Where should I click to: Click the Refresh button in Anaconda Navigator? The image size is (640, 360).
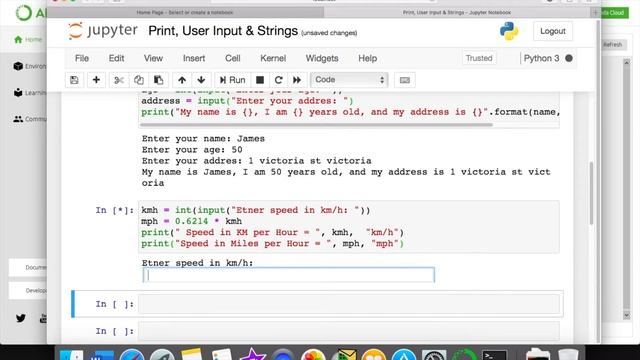(613, 44)
